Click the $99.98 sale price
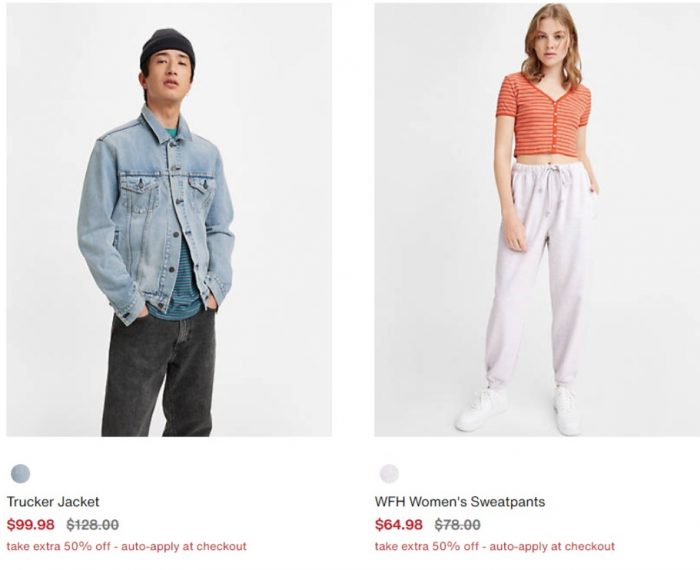 [x=30, y=524]
